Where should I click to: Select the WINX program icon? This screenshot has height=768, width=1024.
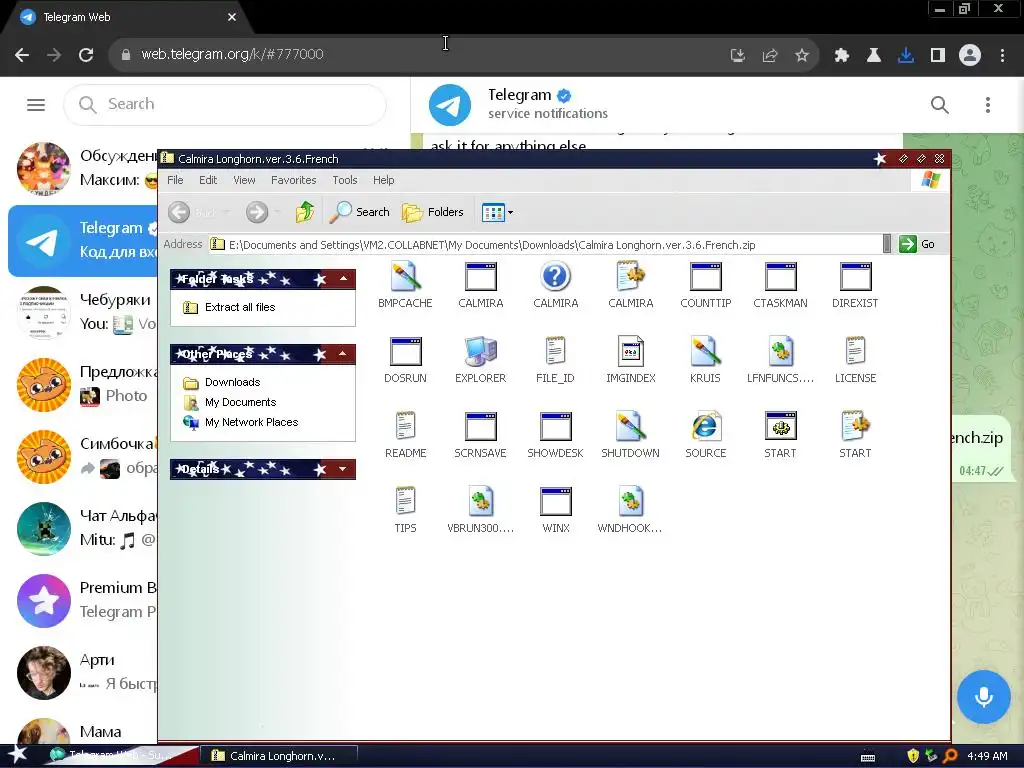pyautogui.click(x=555, y=502)
